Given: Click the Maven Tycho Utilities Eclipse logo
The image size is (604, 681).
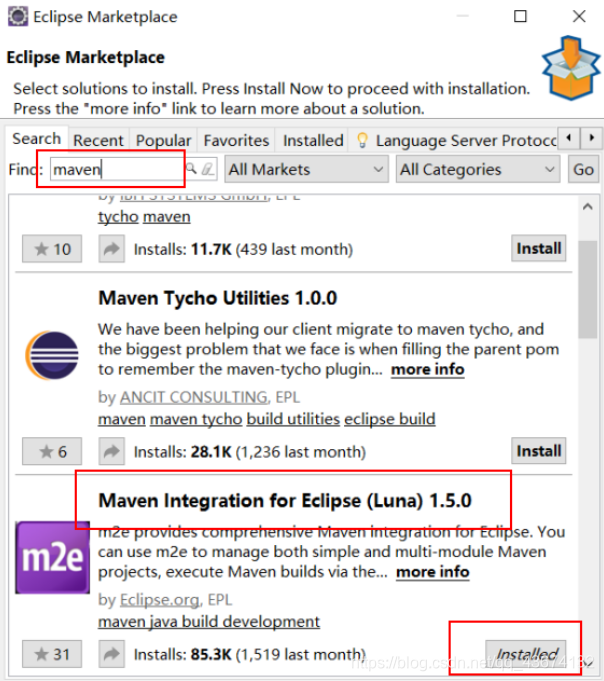Looking at the screenshot, I should [52, 355].
